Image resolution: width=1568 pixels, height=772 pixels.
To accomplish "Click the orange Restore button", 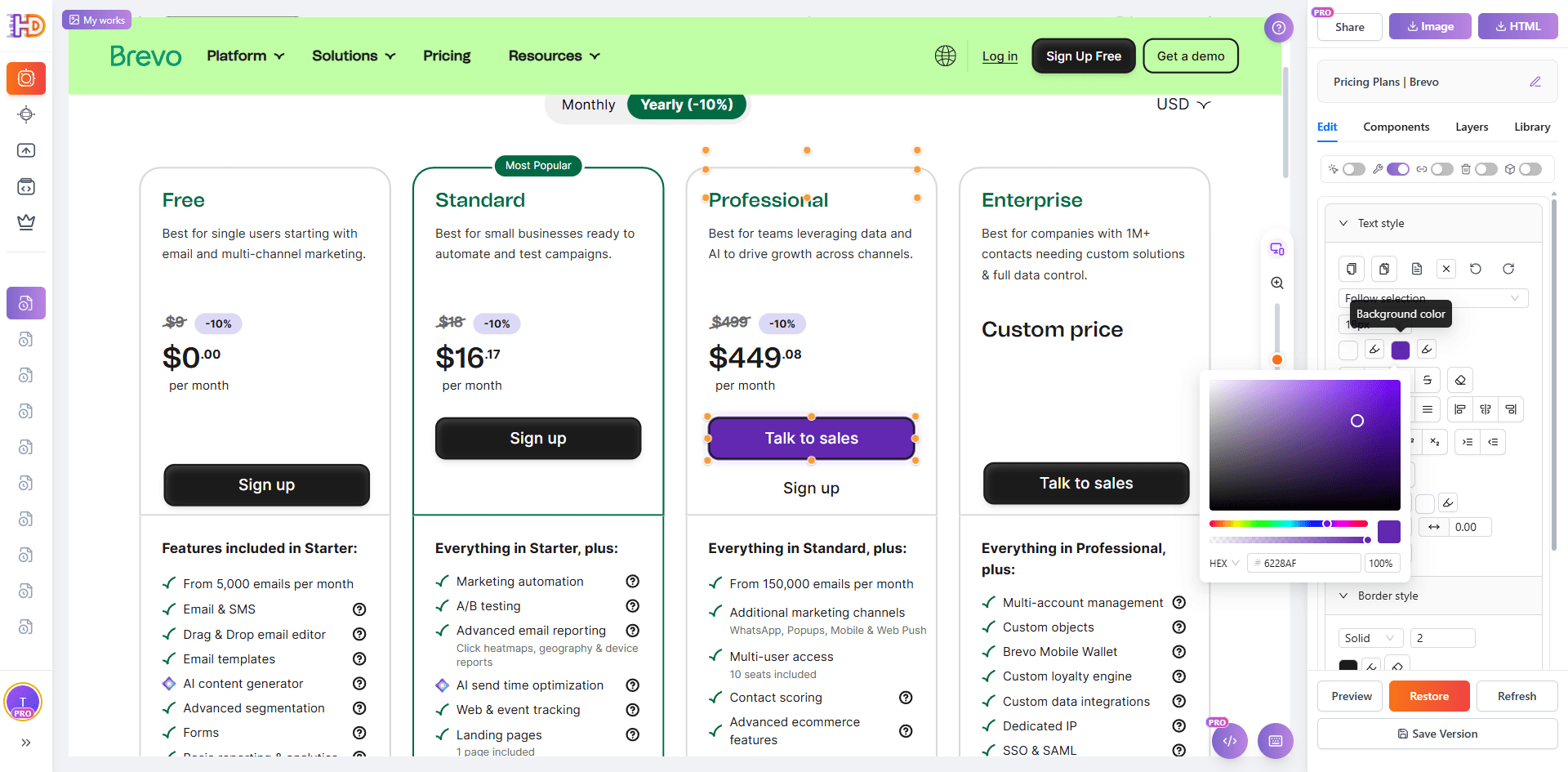I will click(x=1429, y=696).
